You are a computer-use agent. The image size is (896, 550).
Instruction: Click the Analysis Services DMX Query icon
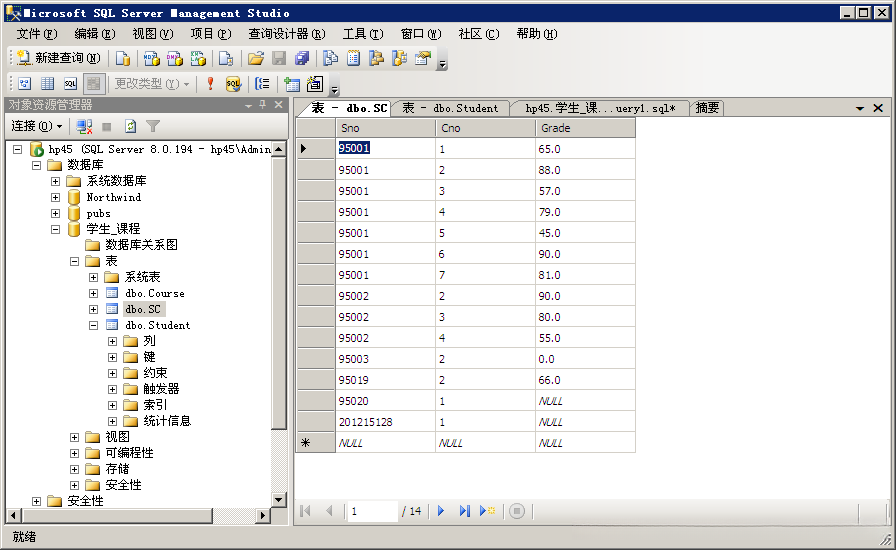click(x=174, y=58)
